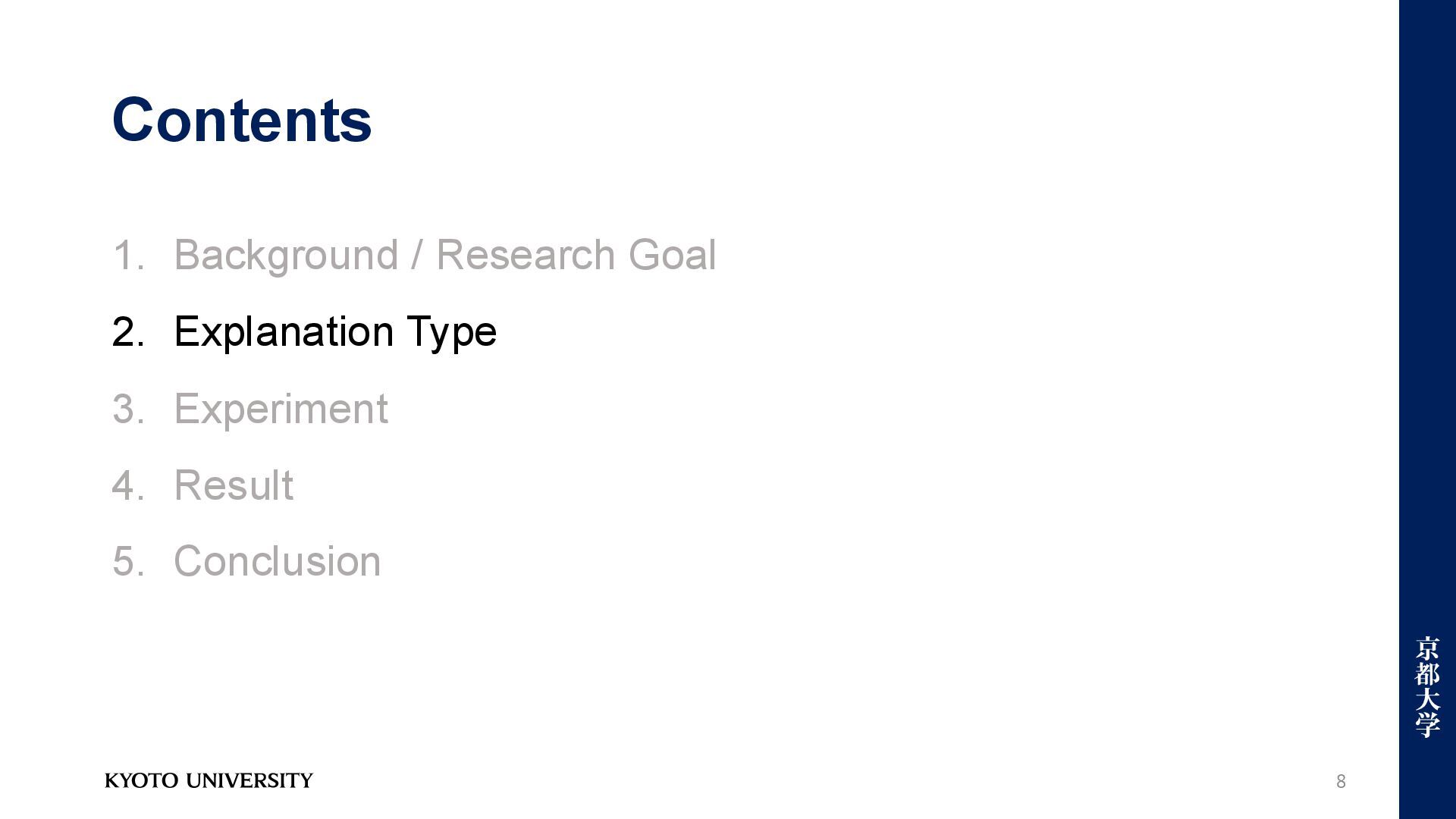Click the list number 3
Image resolution: width=1456 pixels, height=819 pixels.
[128, 409]
